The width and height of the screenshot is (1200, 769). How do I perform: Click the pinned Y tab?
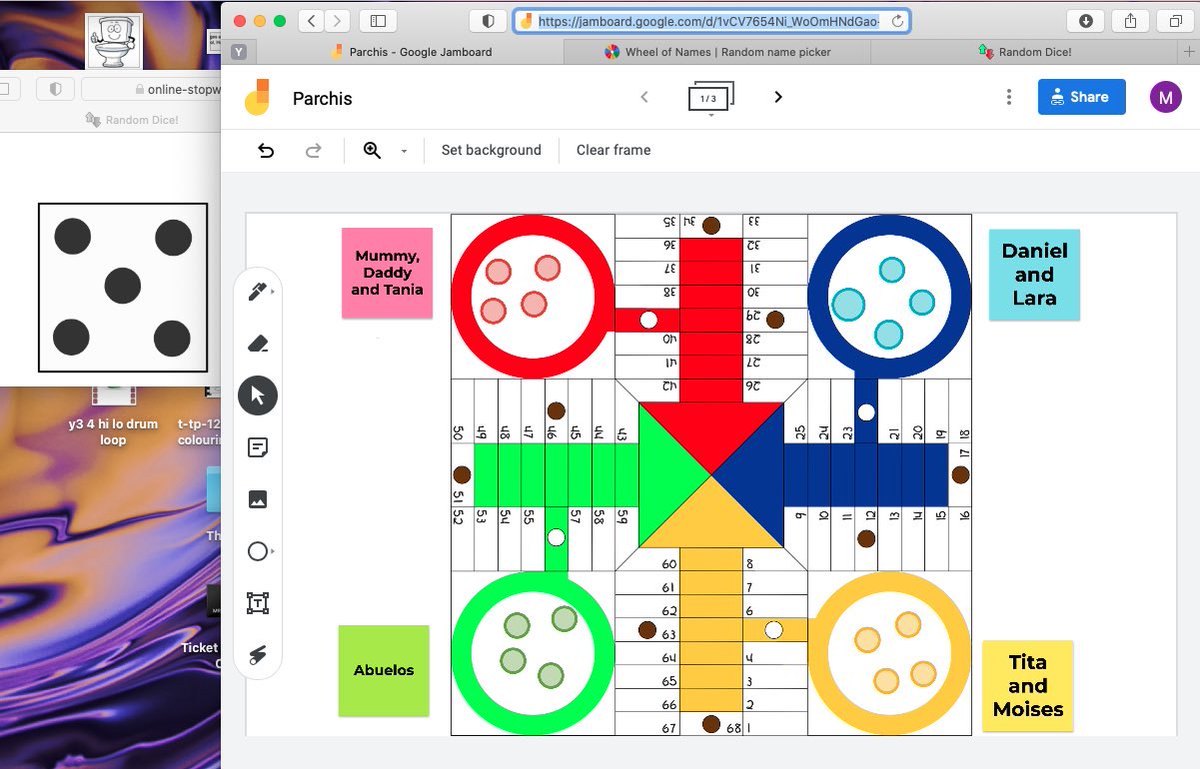point(238,52)
